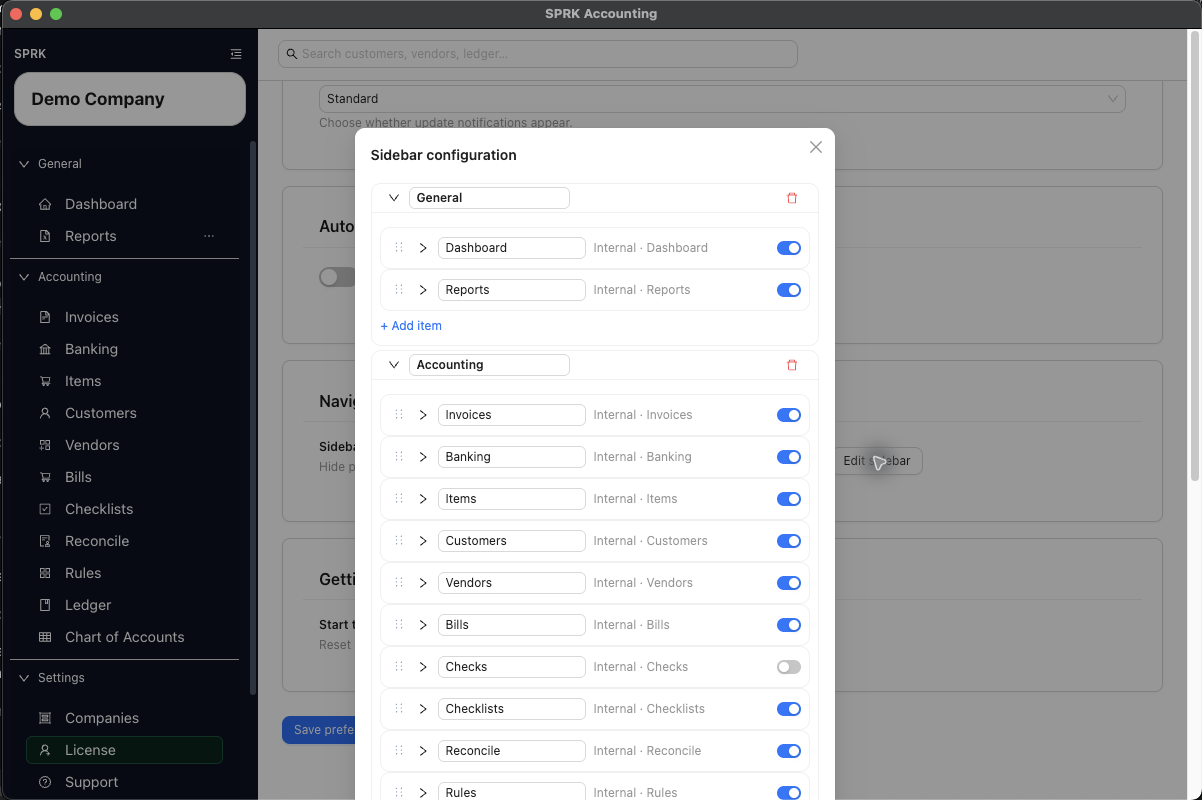Edit the General group name field
The height and width of the screenshot is (800, 1202).
click(x=489, y=198)
